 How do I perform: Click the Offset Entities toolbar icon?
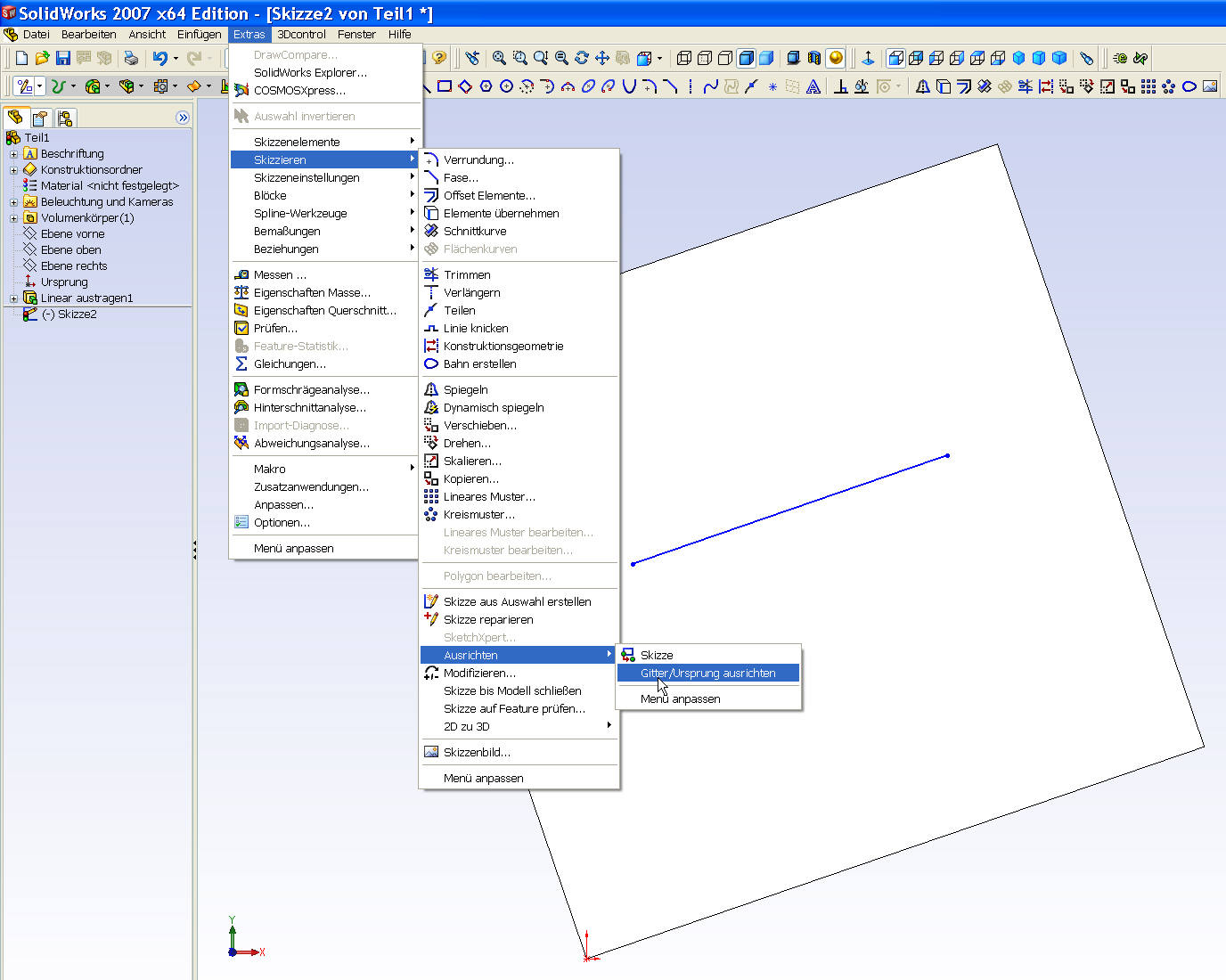964,86
